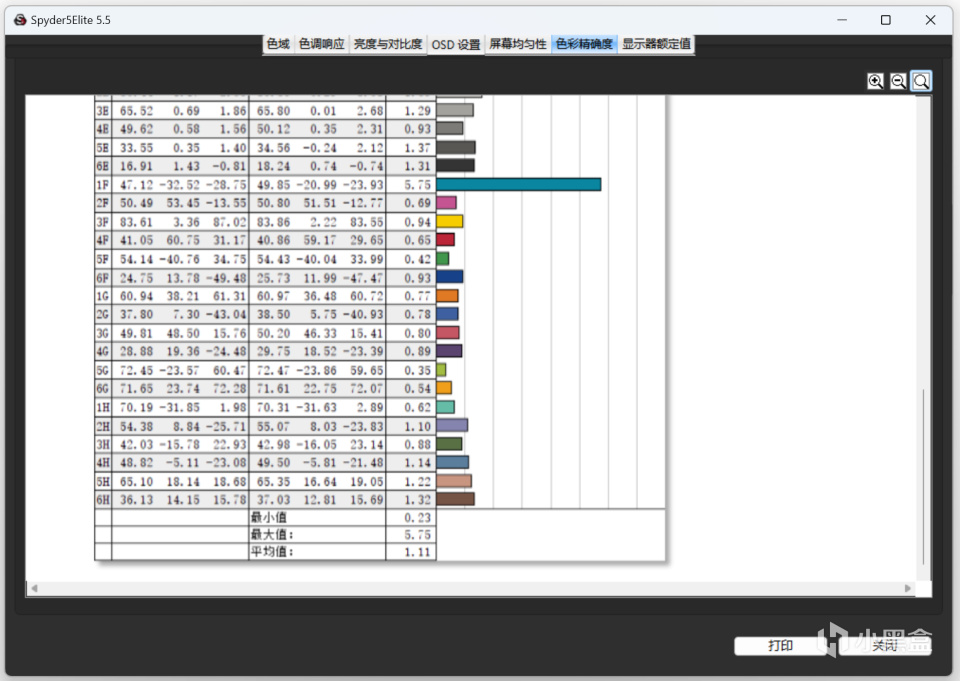
Task: Click Delta E value 0.35 in row 5G
Action: (418, 370)
